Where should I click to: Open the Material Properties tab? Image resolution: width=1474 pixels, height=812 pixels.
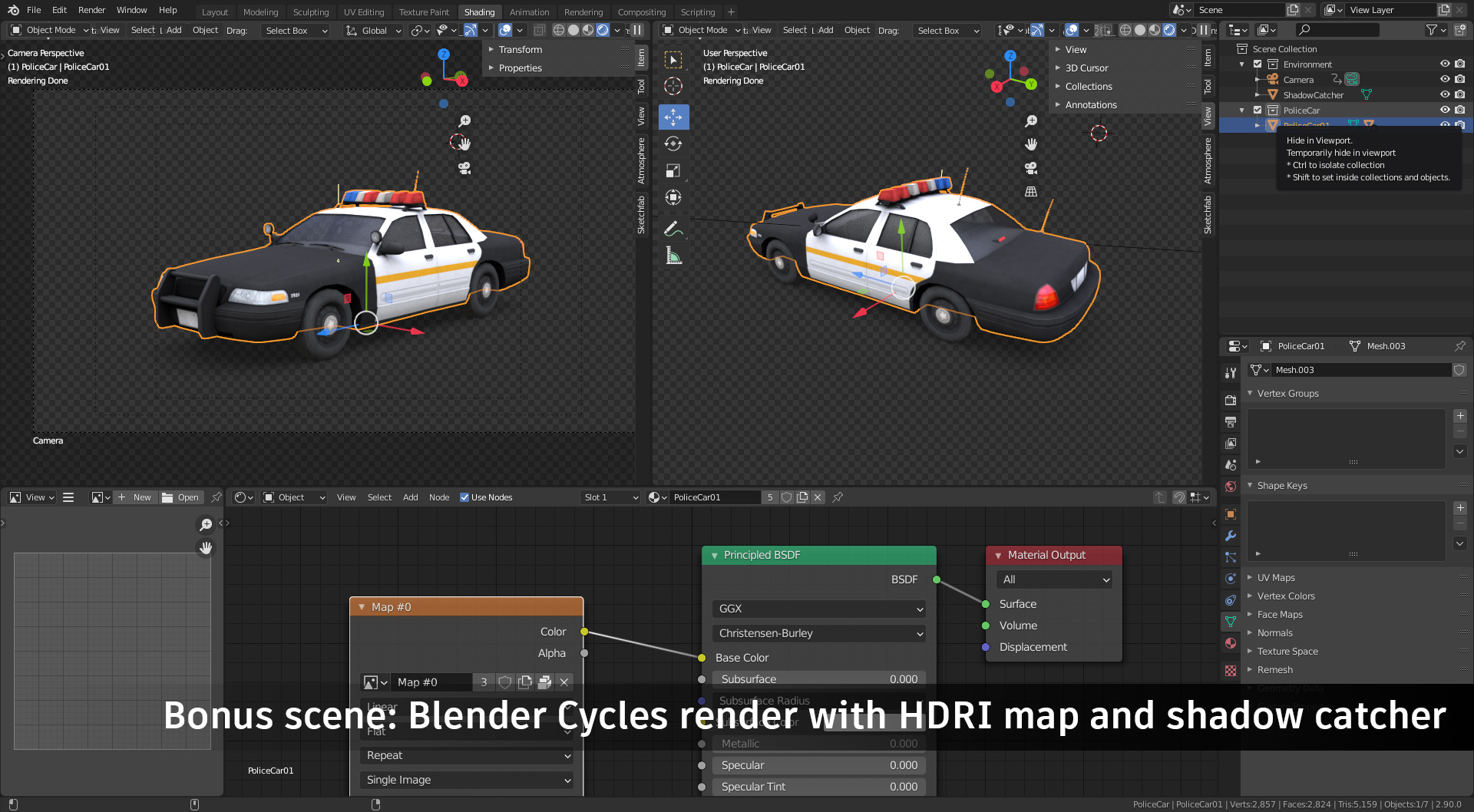[1231, 643]
